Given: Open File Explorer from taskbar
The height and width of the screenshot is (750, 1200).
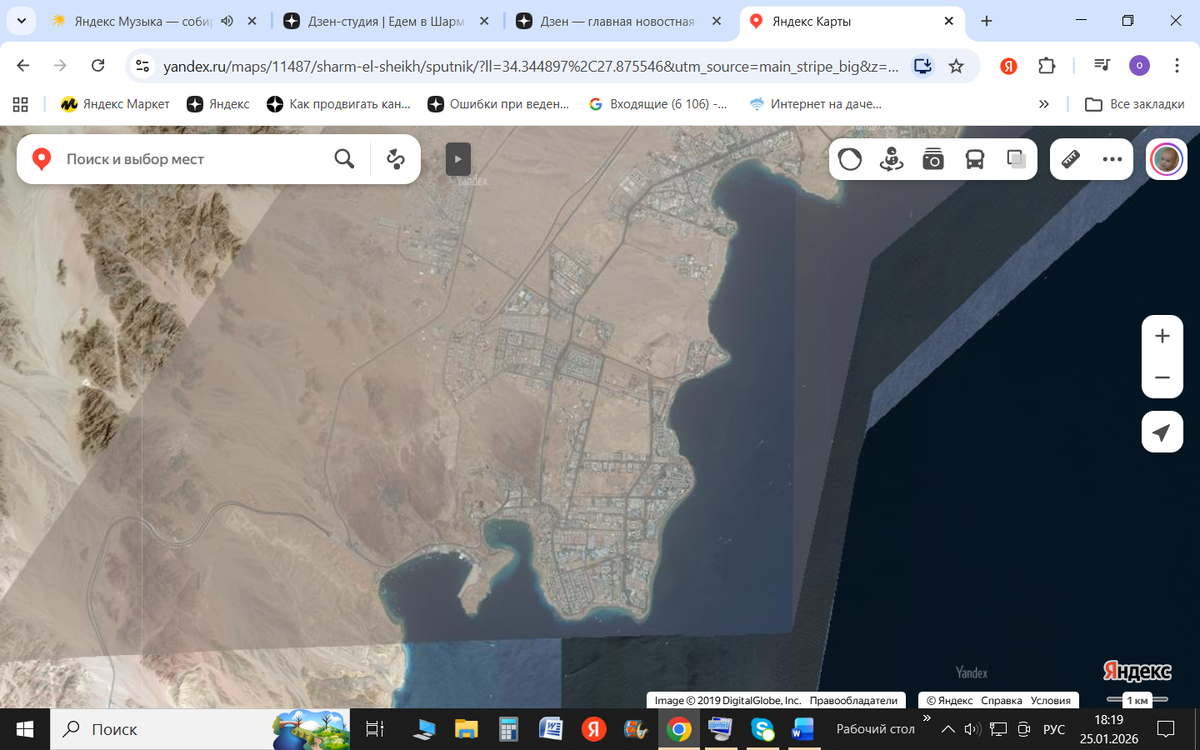Looking at the screenshot, I should (466, 729).
